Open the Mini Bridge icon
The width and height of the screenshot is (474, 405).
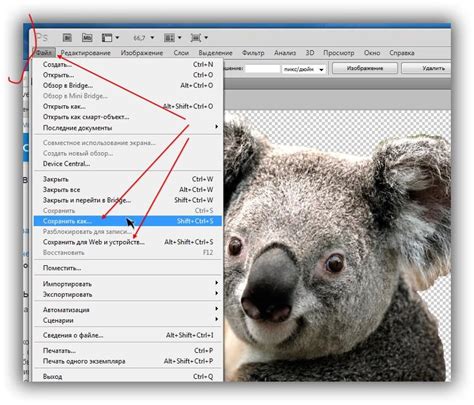click(x=87, y=38)
